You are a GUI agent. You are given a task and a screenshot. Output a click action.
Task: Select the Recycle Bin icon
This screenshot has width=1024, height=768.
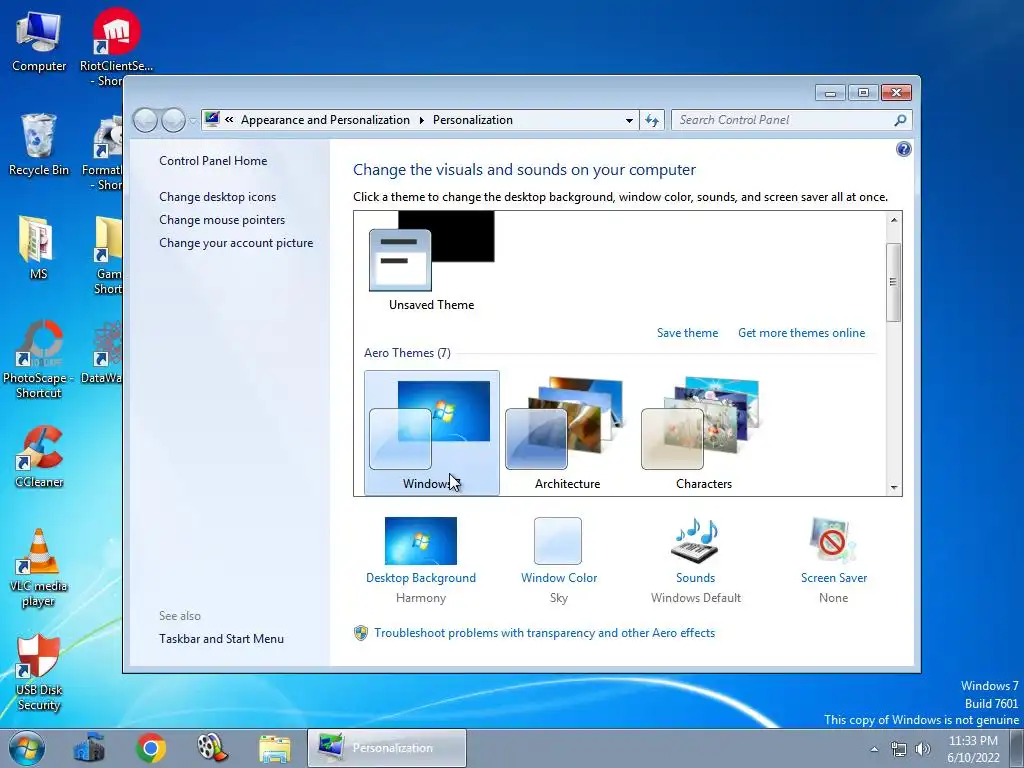39,145
